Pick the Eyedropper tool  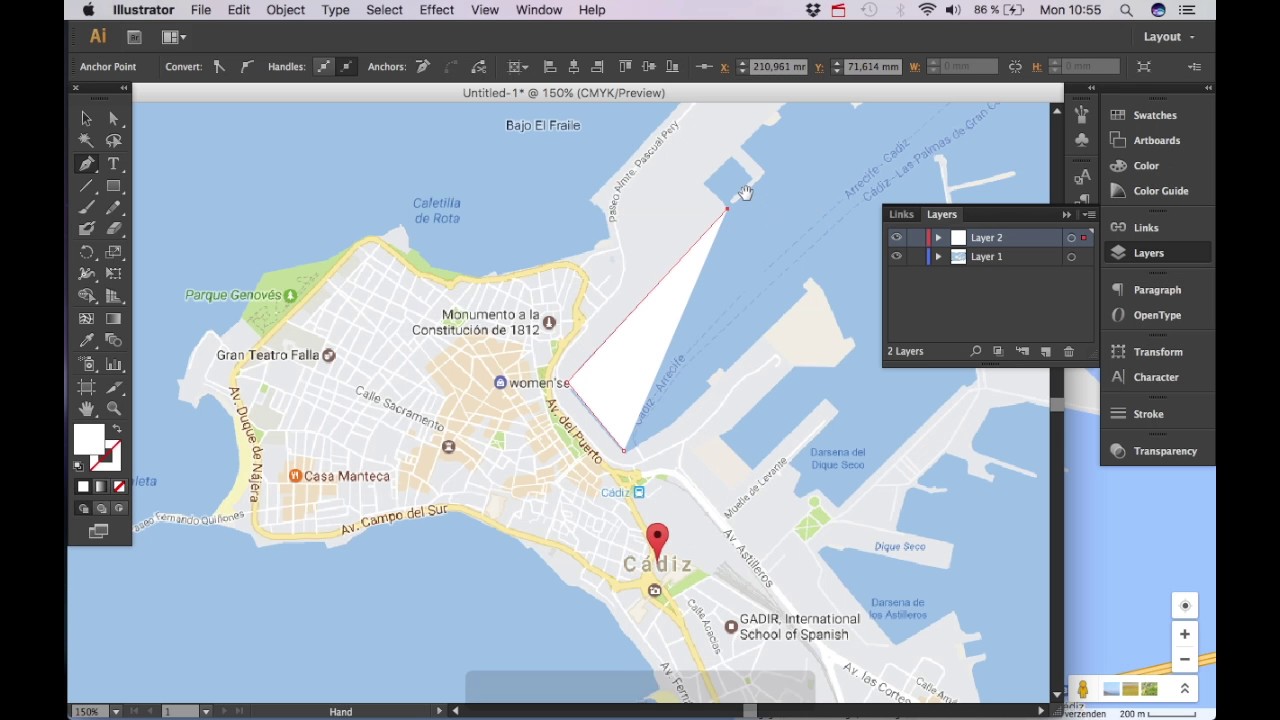pyautogui.click(x=87, y=341)
